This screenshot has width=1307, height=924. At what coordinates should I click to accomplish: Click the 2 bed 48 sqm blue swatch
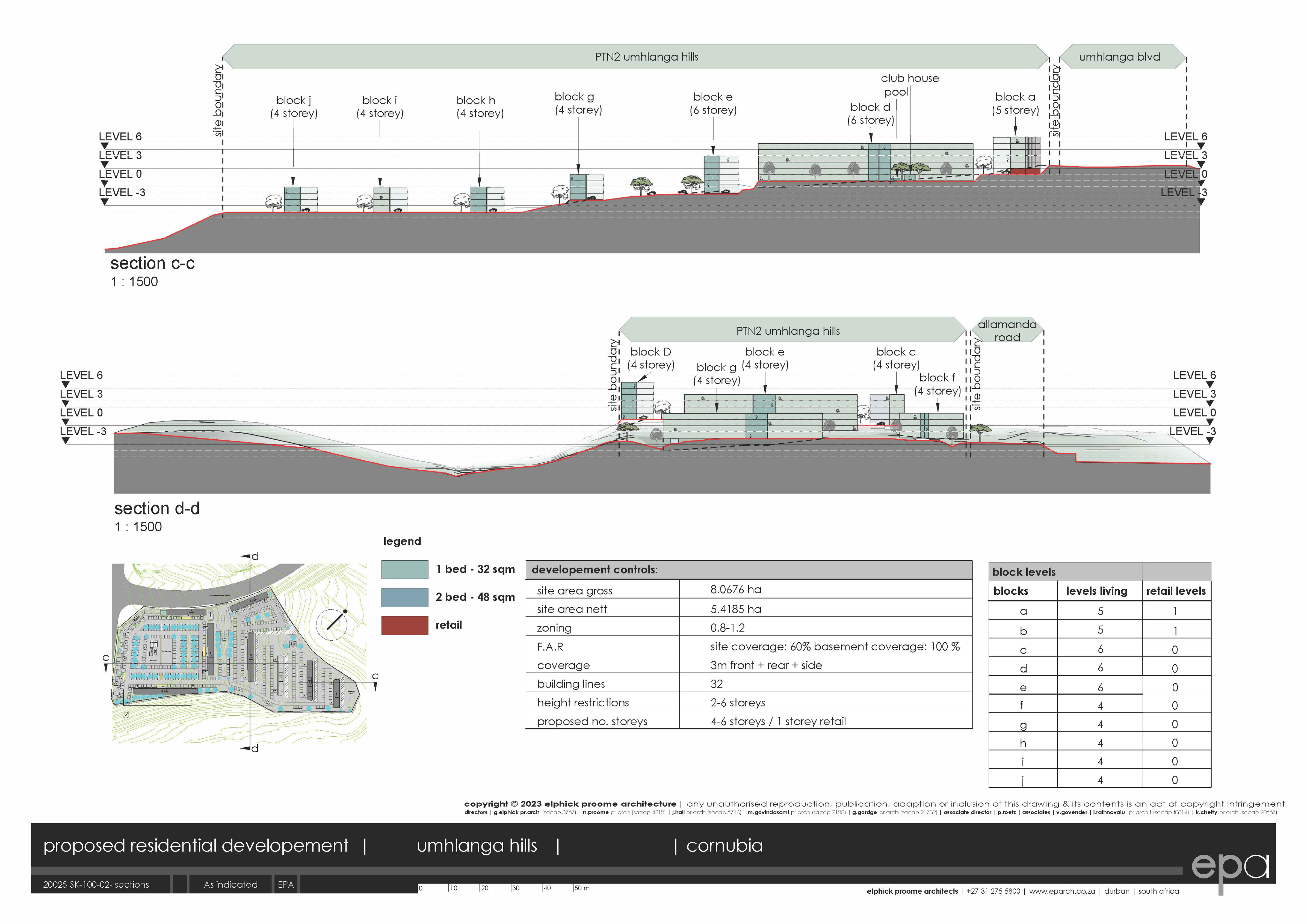(x=405, y=597)
